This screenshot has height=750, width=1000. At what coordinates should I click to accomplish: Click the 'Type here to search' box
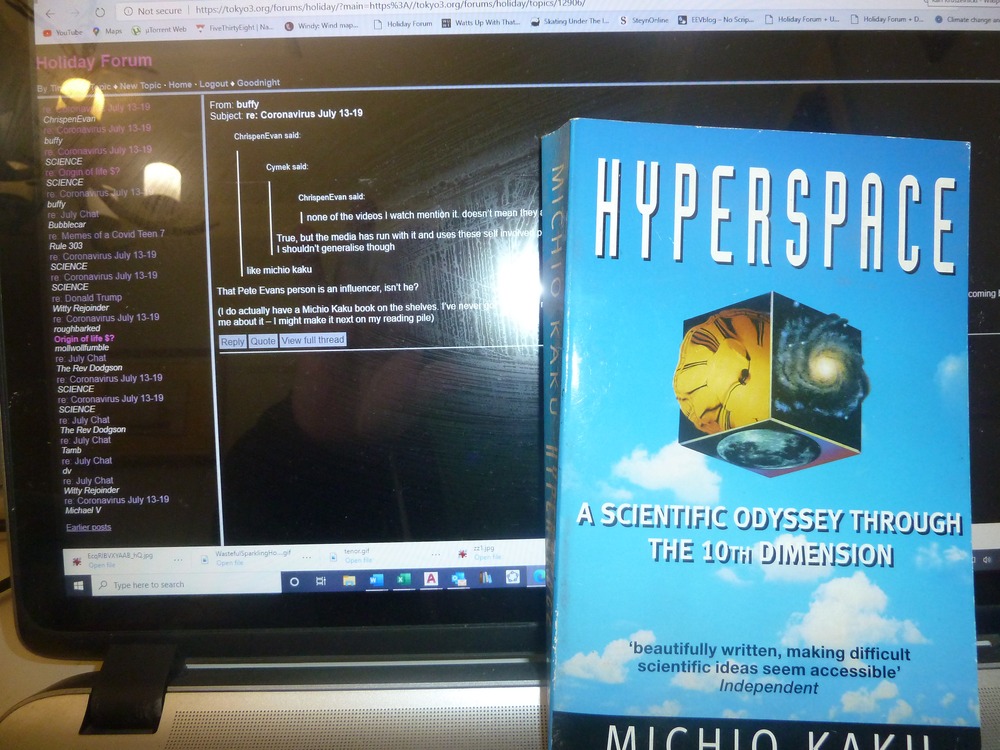[x=150, y=585]
